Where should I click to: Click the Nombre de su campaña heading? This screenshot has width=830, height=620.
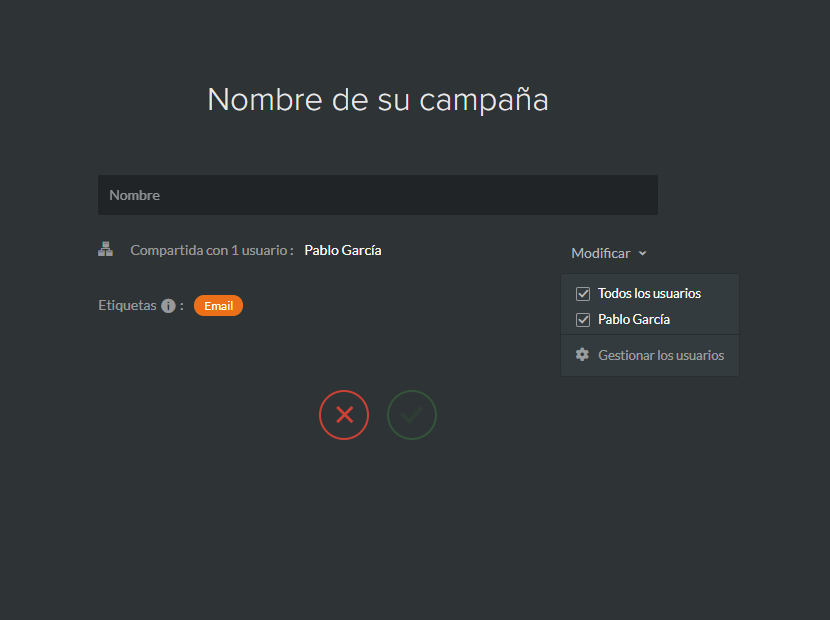378,100
